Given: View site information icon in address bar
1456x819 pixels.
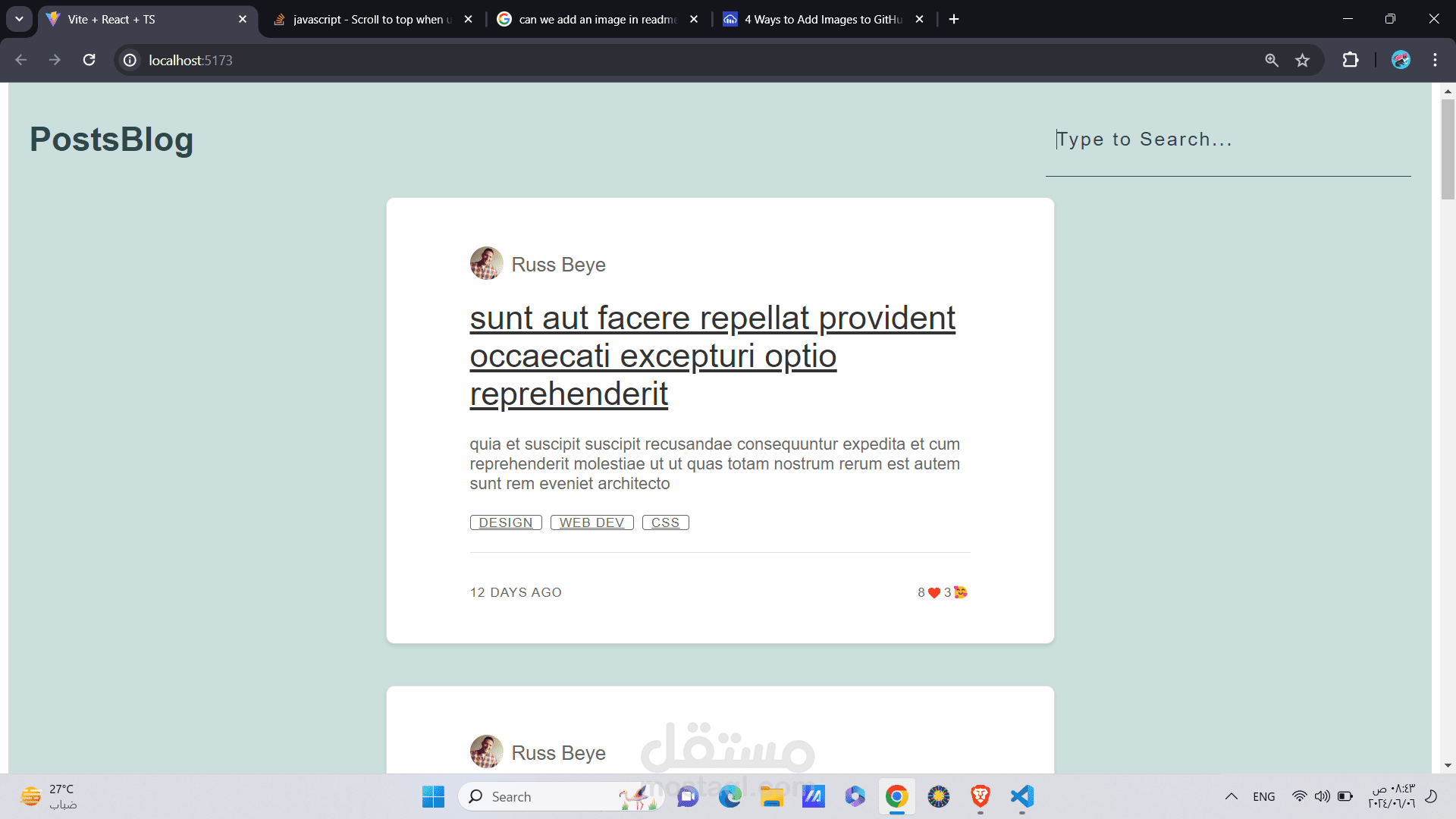Looking at the screenshot, I should coord(130,60).
